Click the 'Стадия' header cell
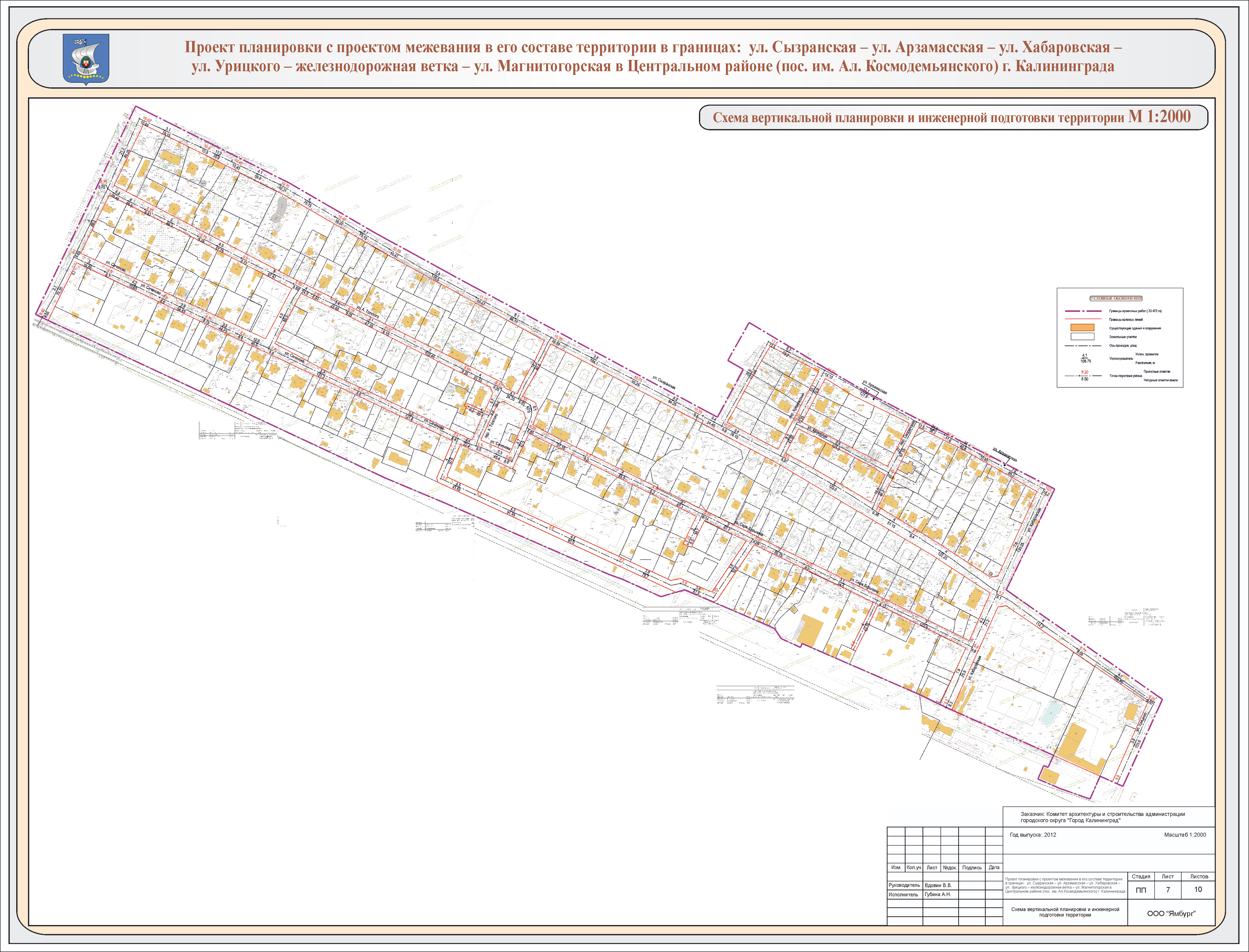Screen dimensions: 1249x952 click(1141, 876)
